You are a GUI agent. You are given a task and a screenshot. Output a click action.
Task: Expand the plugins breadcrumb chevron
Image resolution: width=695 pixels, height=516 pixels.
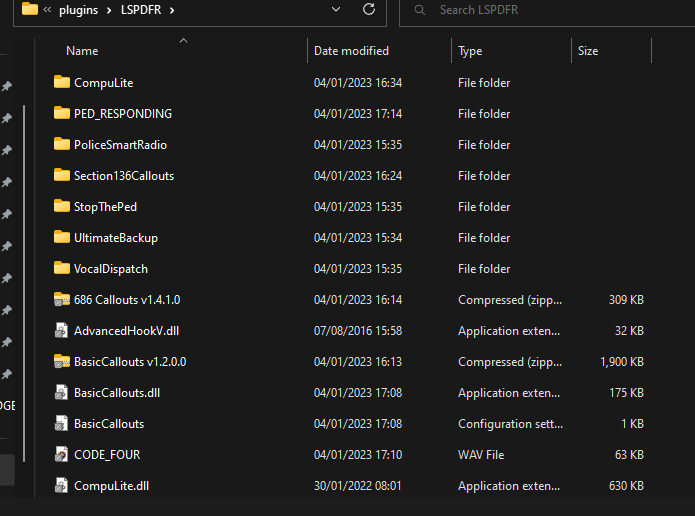109,10
